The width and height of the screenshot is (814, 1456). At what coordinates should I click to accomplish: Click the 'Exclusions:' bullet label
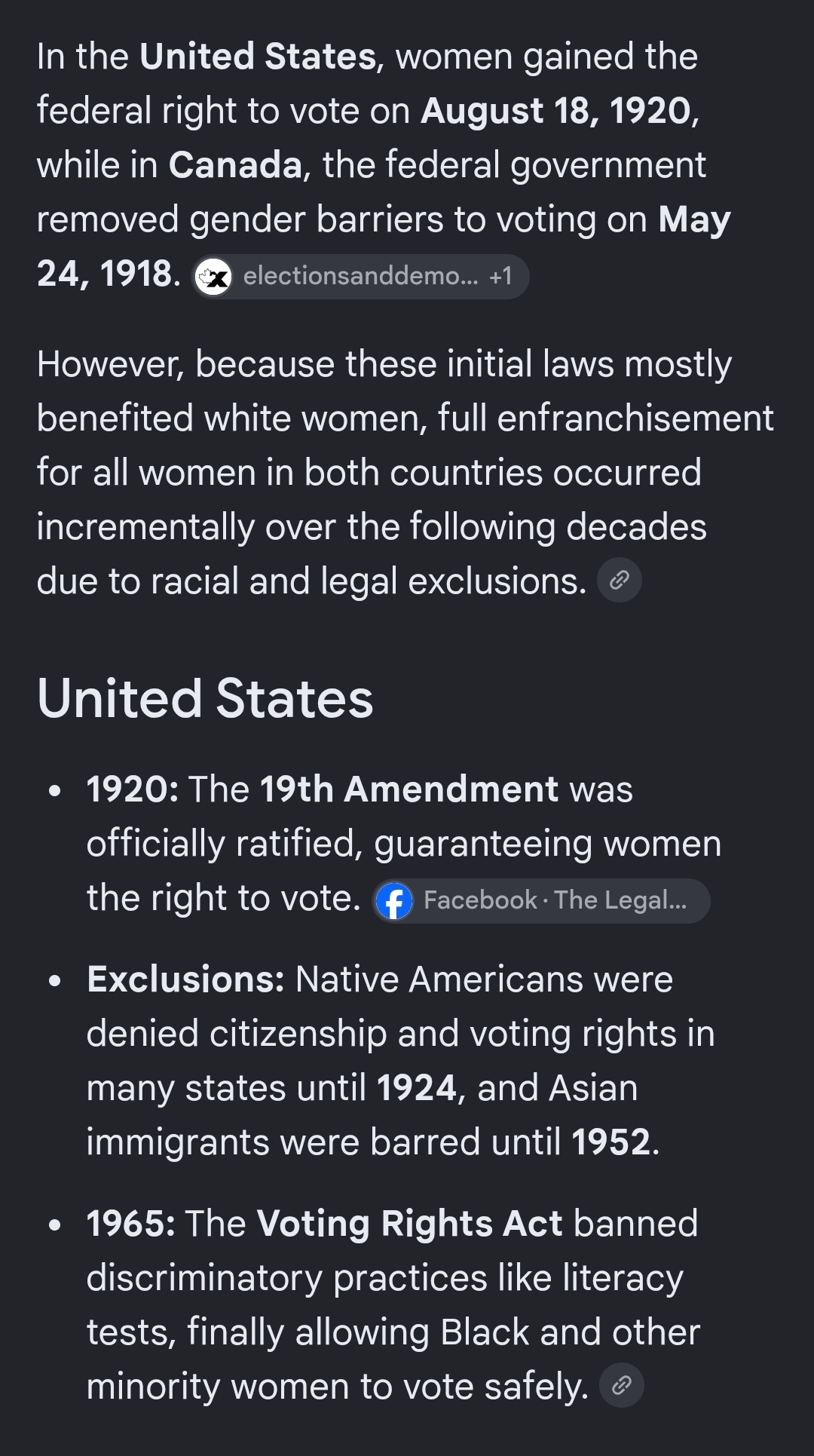click(x=185, y=979)
